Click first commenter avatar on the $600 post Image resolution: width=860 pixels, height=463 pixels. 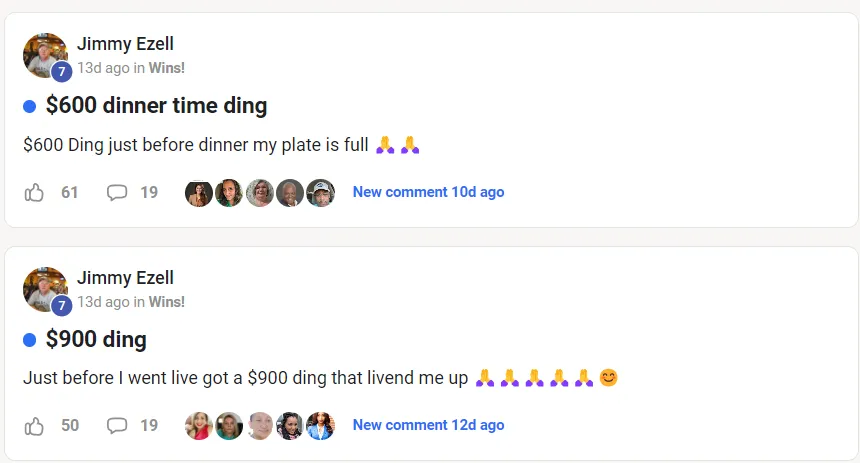[199, 193]
